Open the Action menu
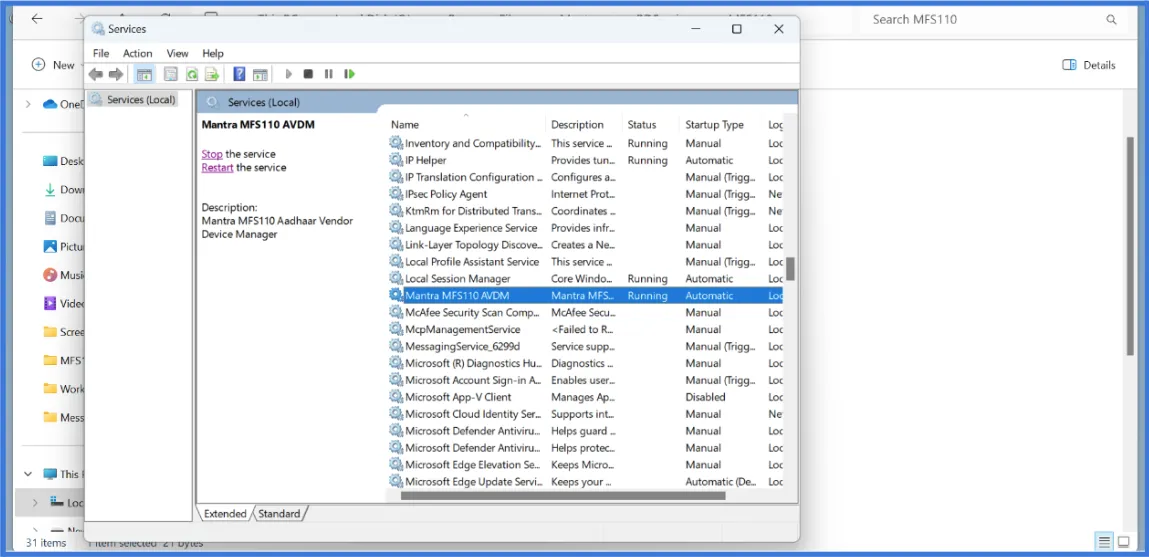Screen dimensions: 1149x557 pyautogui.click(x=138, y=54)
